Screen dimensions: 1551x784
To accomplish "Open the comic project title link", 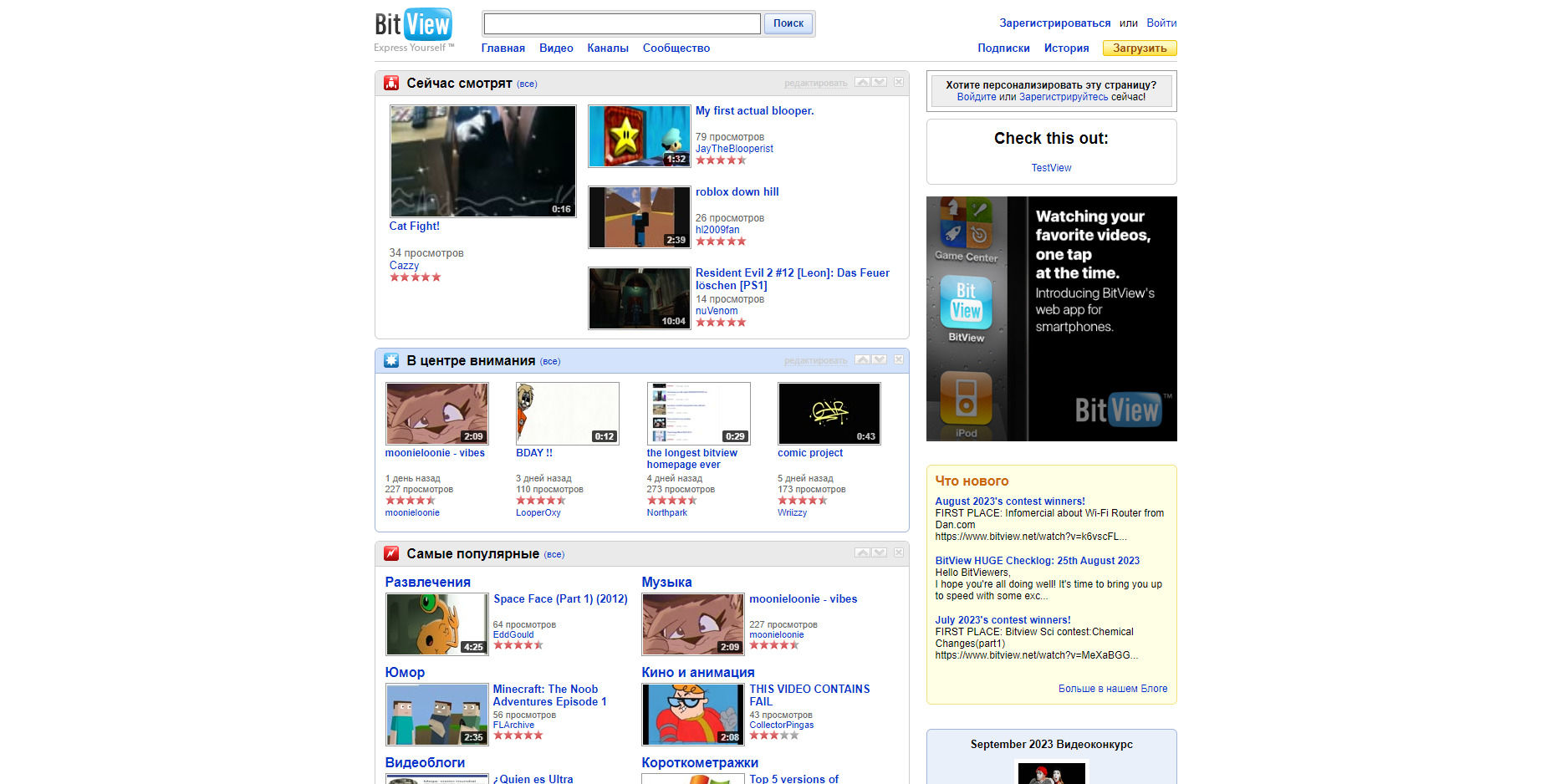I will click(x=810, y=453).
